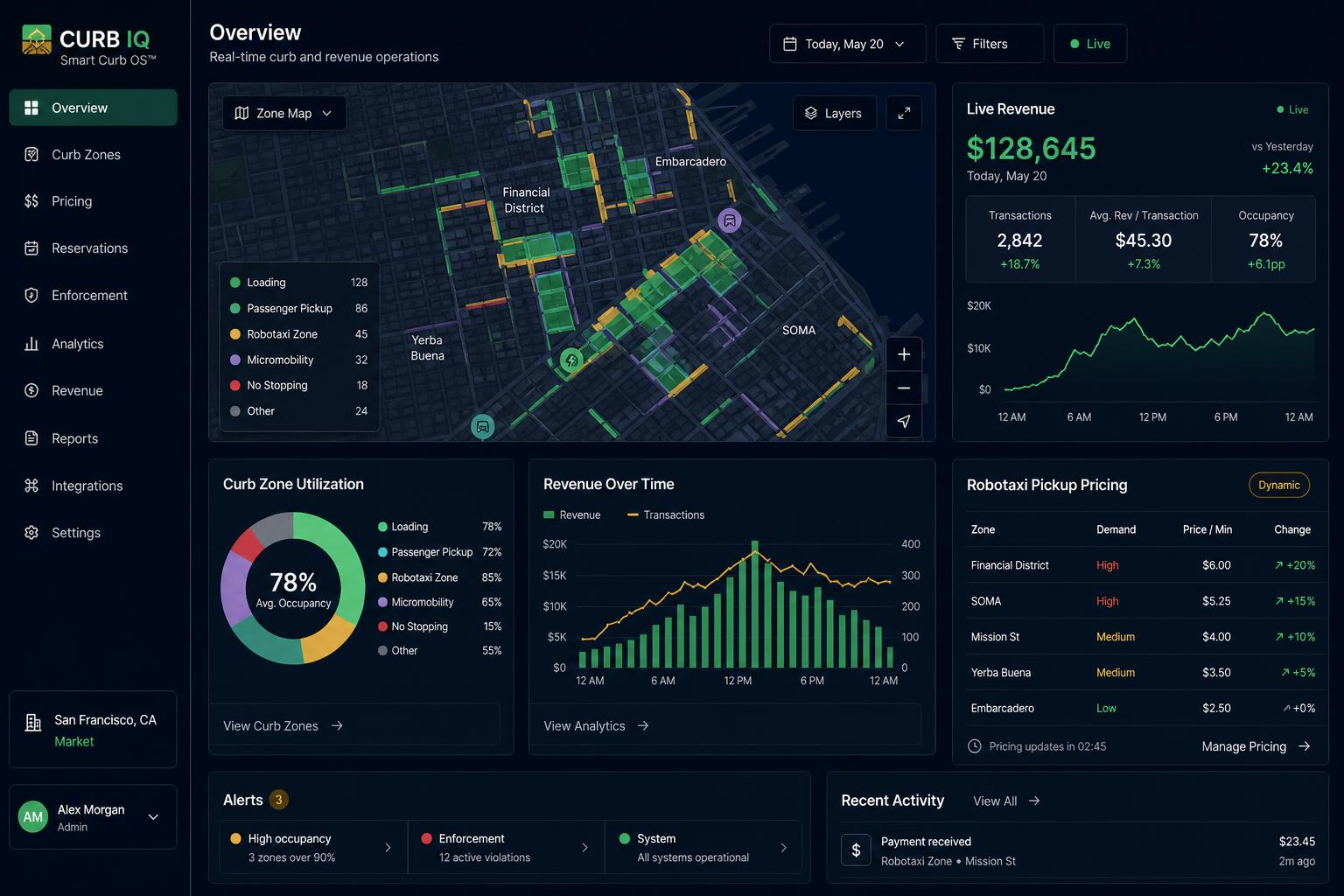Click the calendar icon in date selector

pyautogui.click(x=789, y=44)
